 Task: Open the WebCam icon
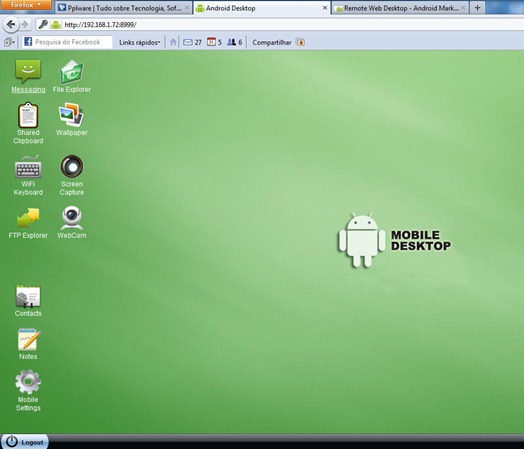point(72,218)
